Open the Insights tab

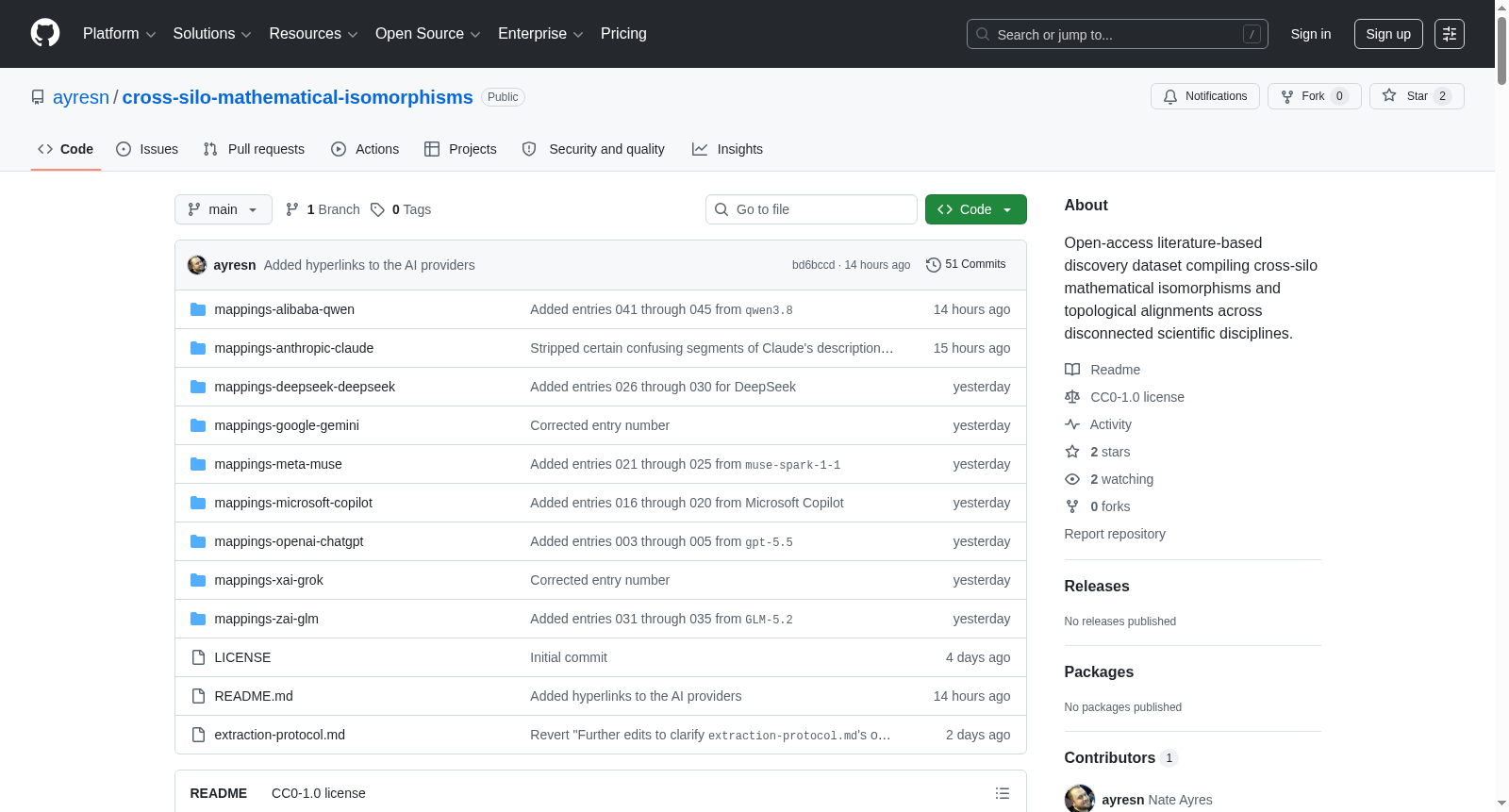[x=727, y=149]
